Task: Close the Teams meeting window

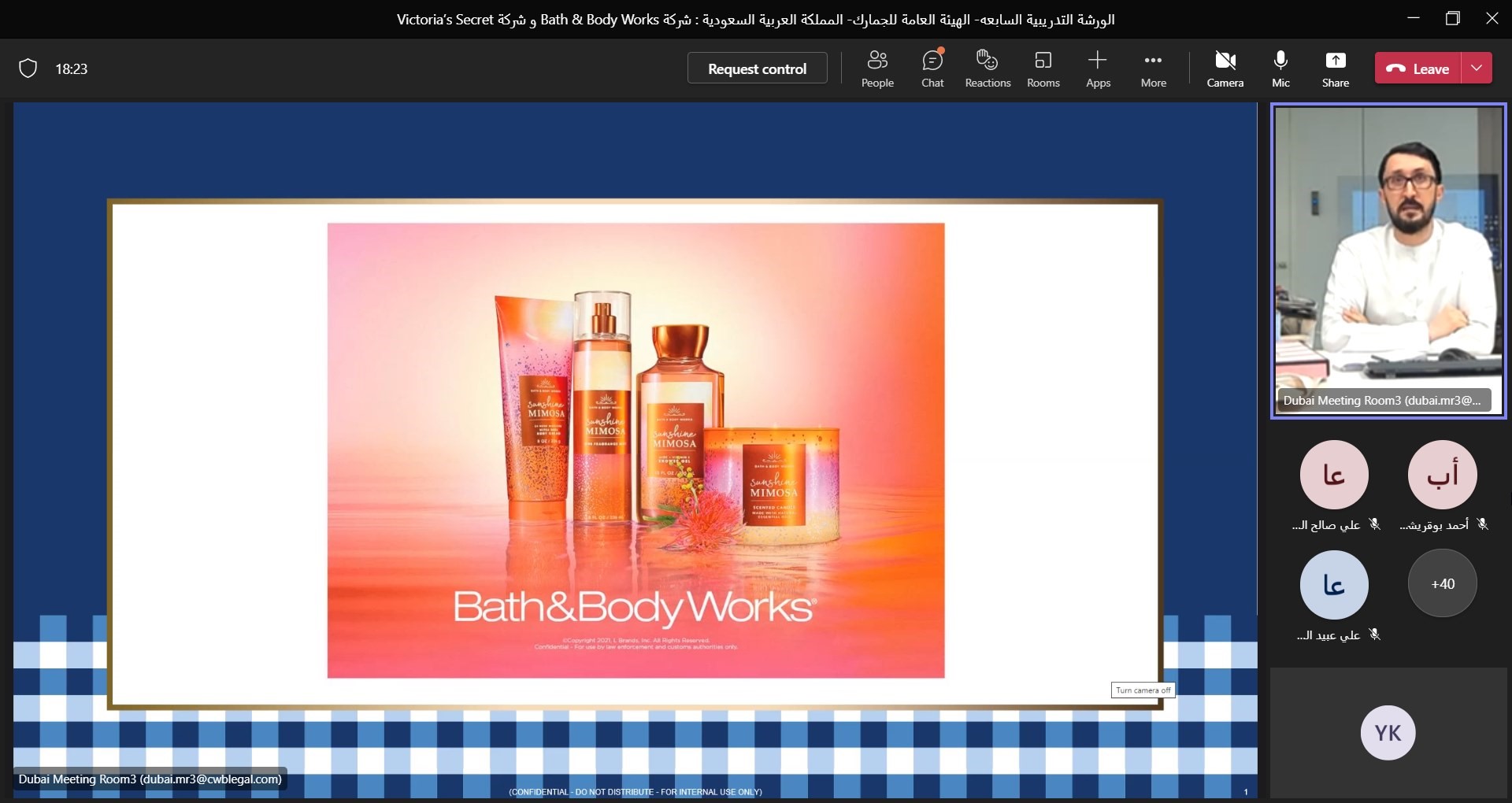Action: (1492, 18)
